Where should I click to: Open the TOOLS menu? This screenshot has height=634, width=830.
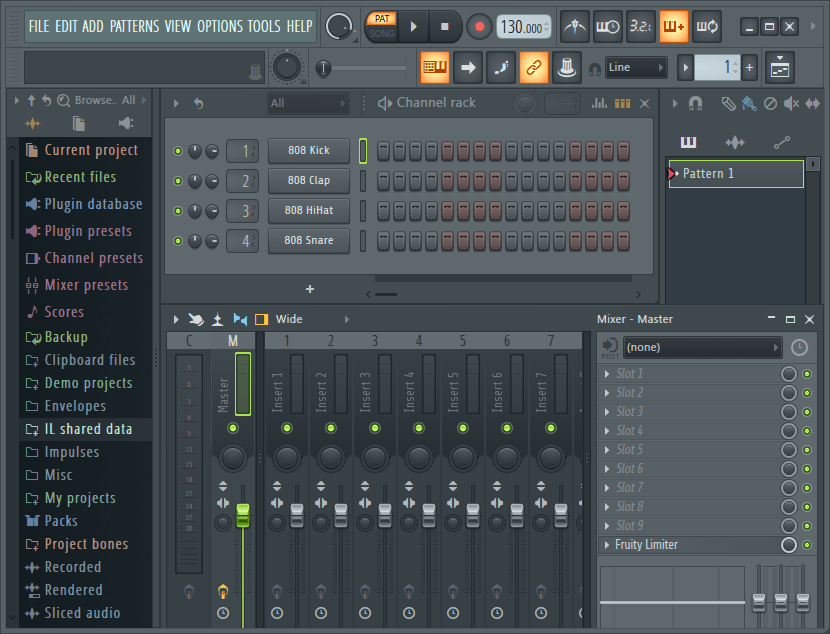click(264, 26)
